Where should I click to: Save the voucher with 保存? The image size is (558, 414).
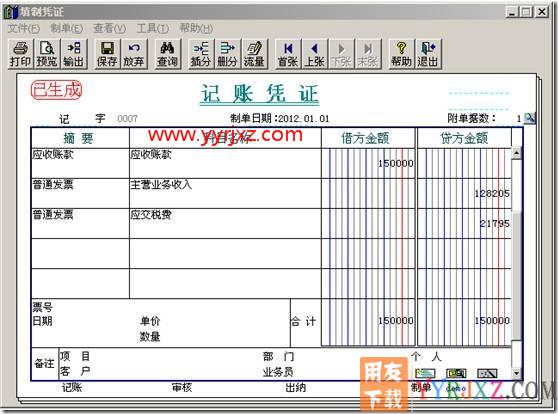(x=107, y=54)
